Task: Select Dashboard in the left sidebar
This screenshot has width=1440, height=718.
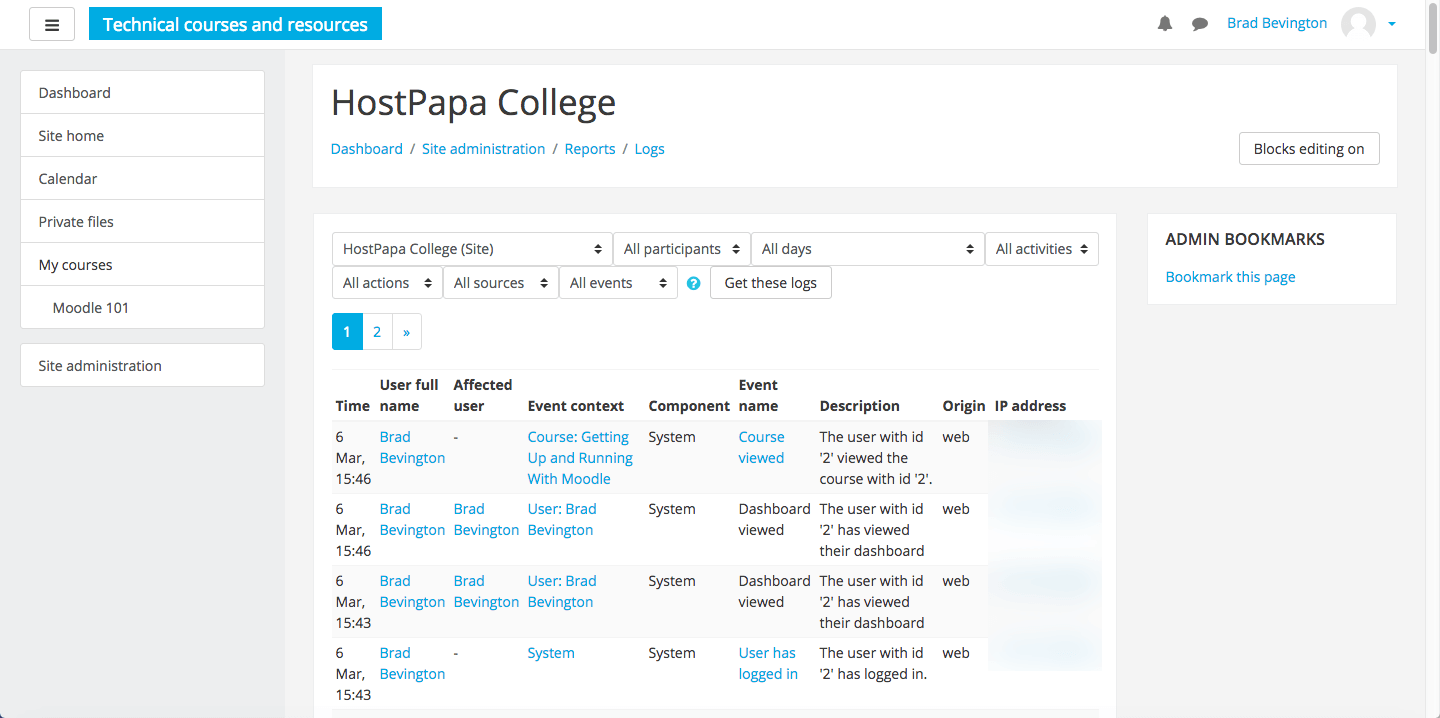Action: [x=142, y=92]
